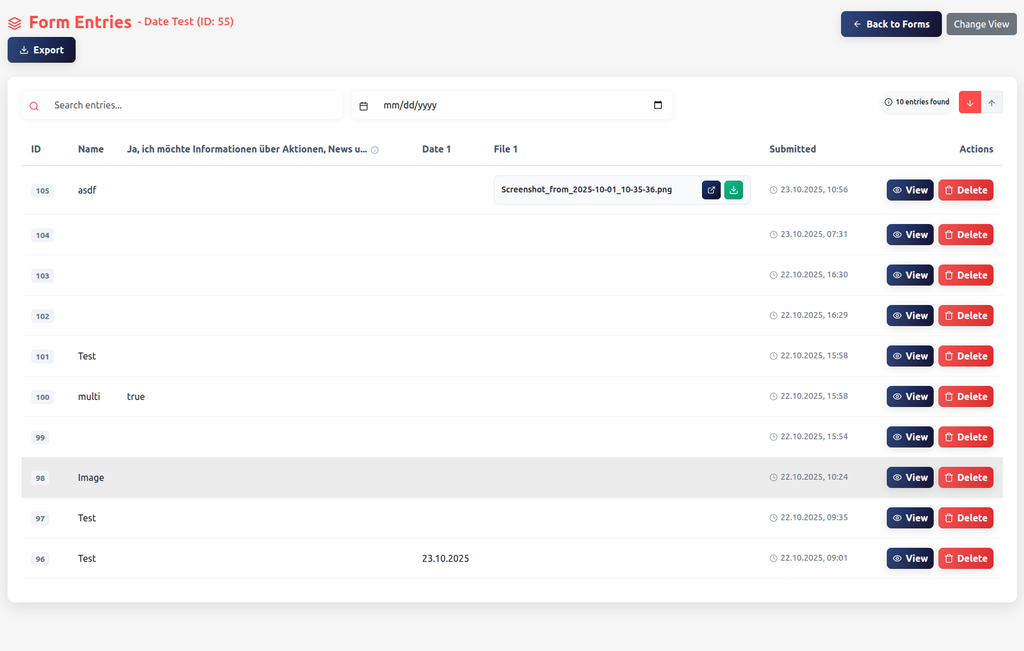Sort entries descending with red arrow

pos(970,103)
